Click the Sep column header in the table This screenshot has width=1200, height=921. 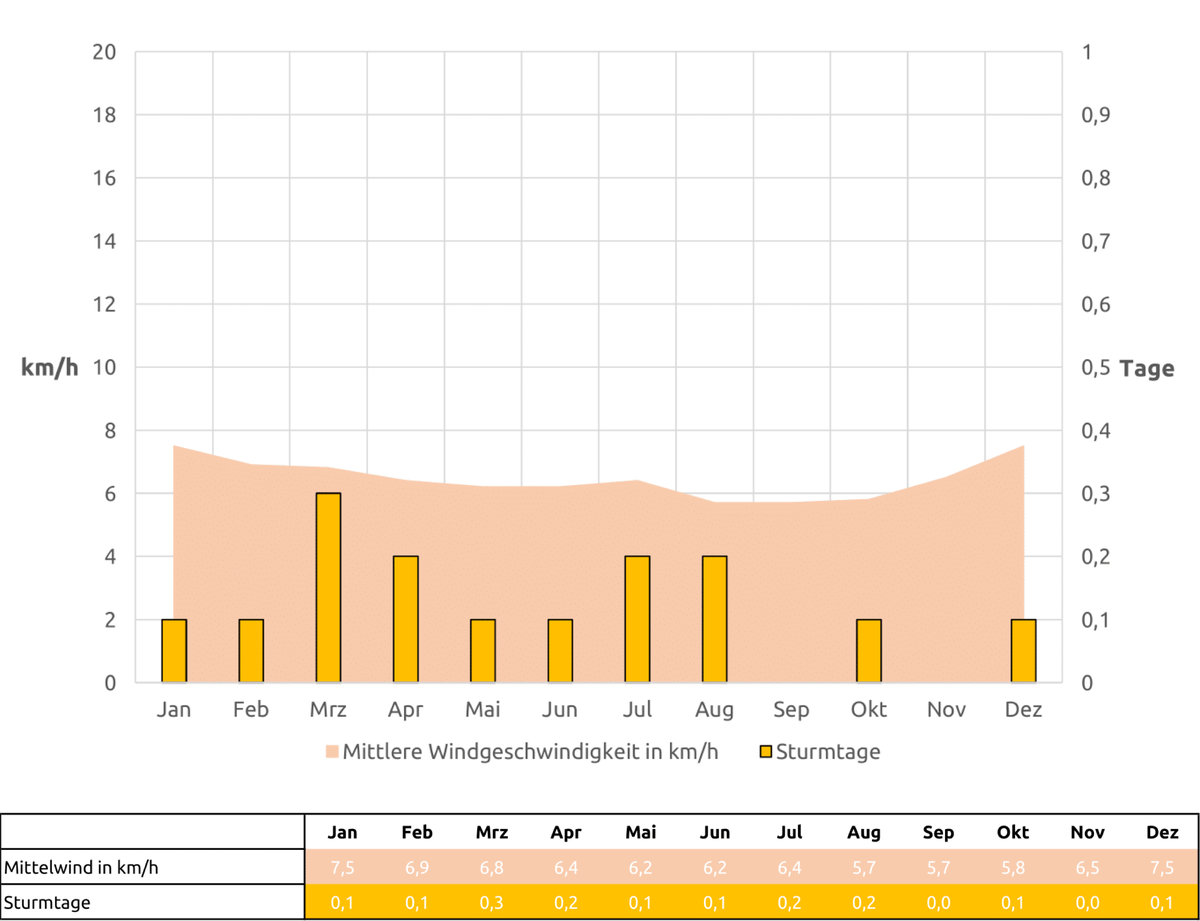coord(937,832)
